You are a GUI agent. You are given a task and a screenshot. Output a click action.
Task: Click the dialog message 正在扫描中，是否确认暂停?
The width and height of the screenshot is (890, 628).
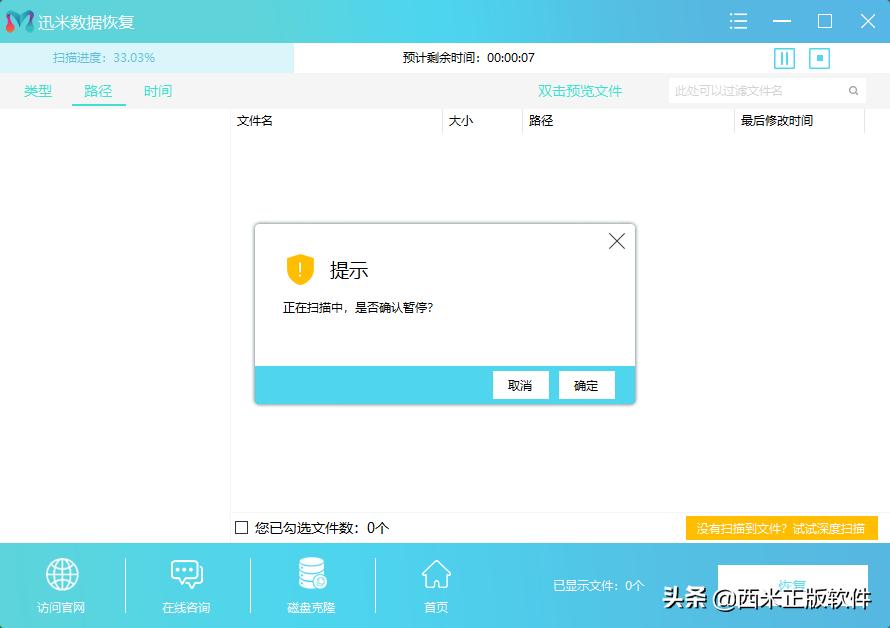[x=358, y=308]
